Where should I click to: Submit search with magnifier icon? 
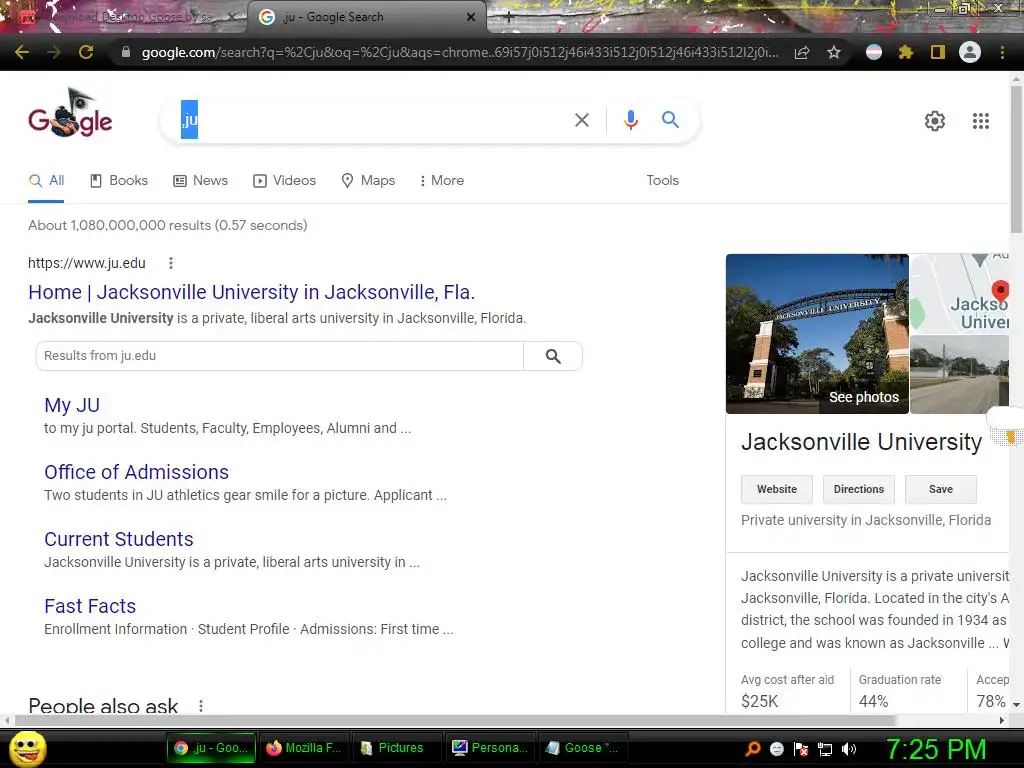tap(670, 120)
